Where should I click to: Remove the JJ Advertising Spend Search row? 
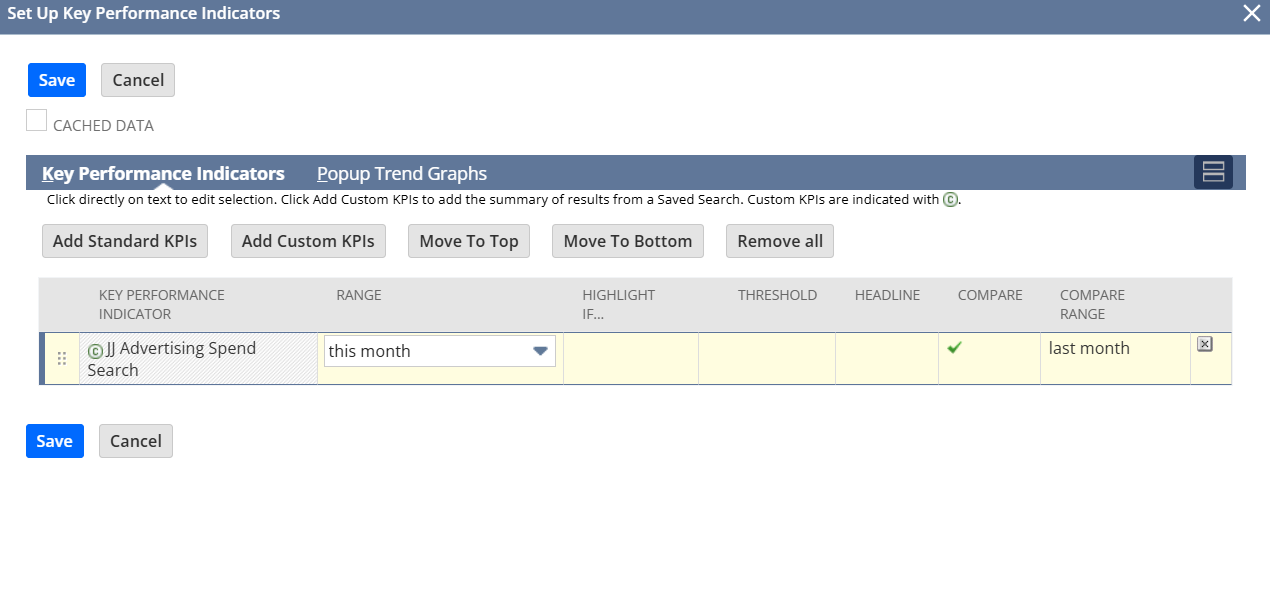1204,344
